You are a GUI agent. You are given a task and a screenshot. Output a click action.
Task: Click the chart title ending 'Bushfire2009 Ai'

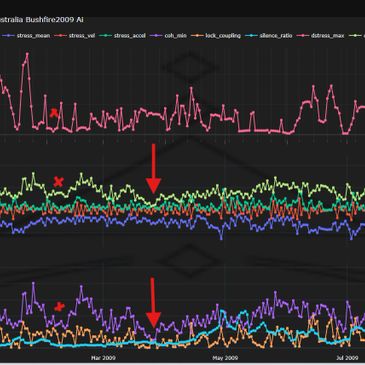pyautogui.click(x=41, y=20)
